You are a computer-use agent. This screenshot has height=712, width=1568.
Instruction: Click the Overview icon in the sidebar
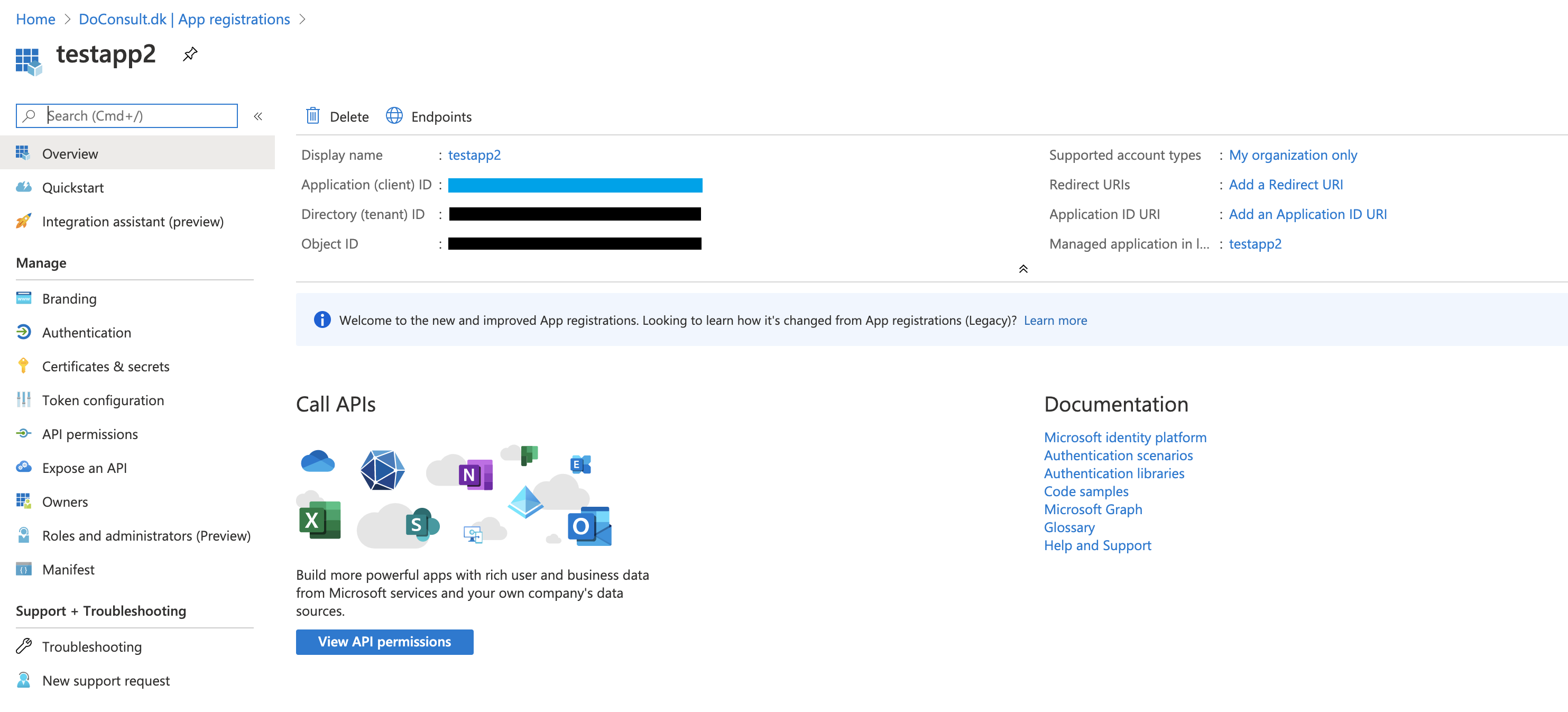pyautogui.click(x=23, y=153)
